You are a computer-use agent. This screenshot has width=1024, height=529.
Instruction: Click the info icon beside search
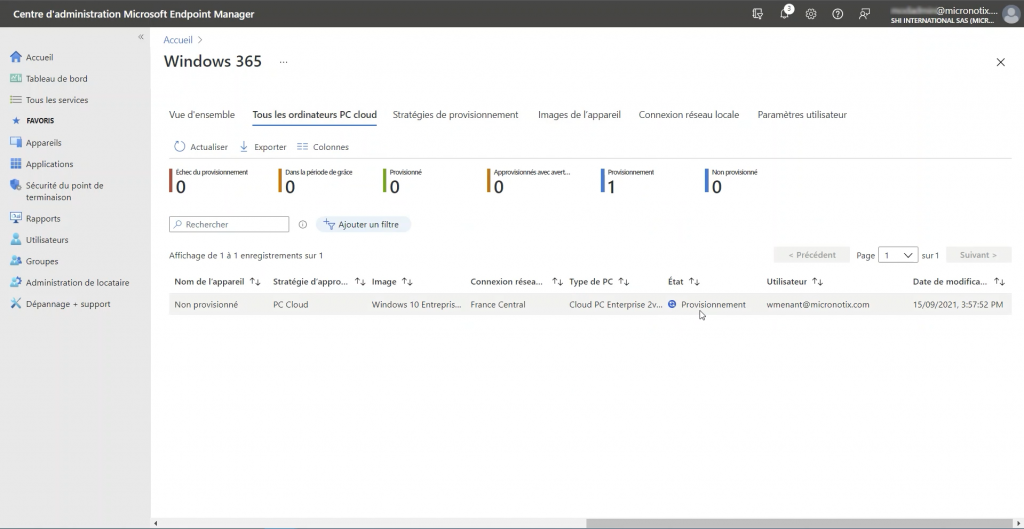(x=302, y=225)
